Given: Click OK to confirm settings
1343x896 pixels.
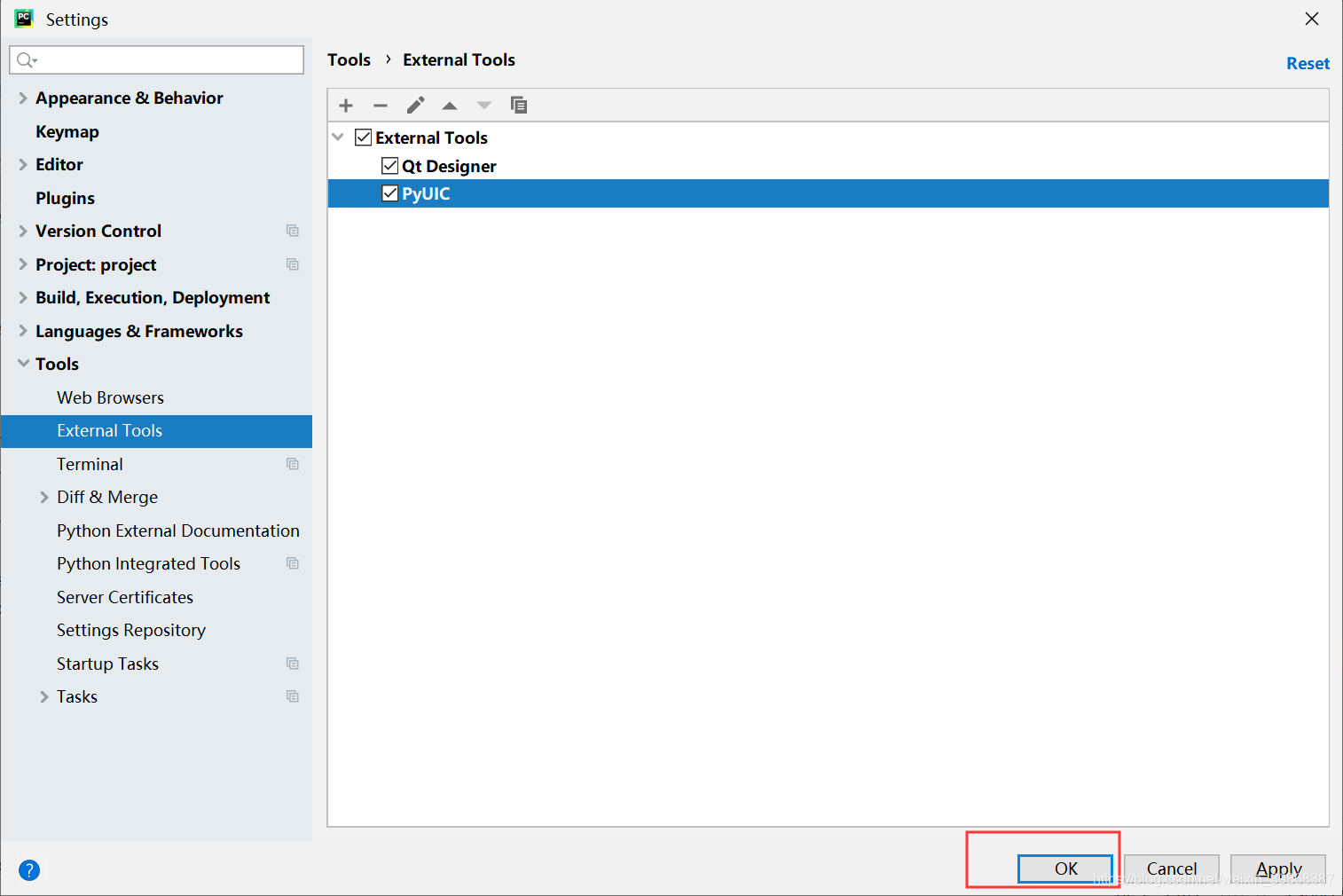Looking at the screenshot, I should tap(1065, 868).
